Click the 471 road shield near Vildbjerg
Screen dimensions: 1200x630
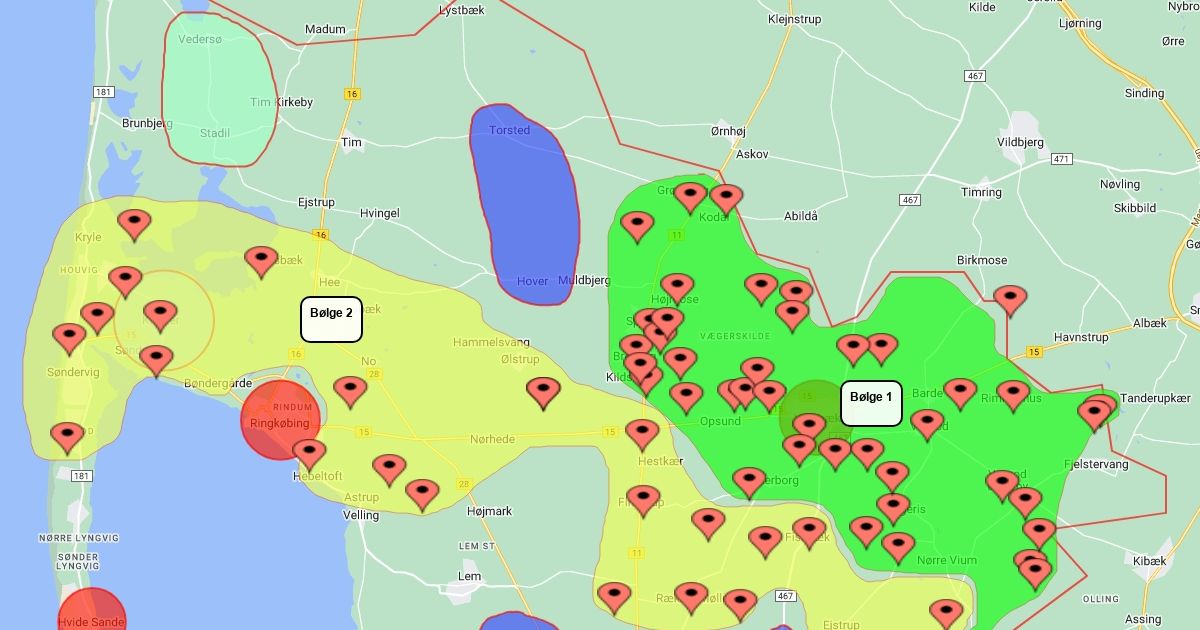click(x=1061, y=159)
